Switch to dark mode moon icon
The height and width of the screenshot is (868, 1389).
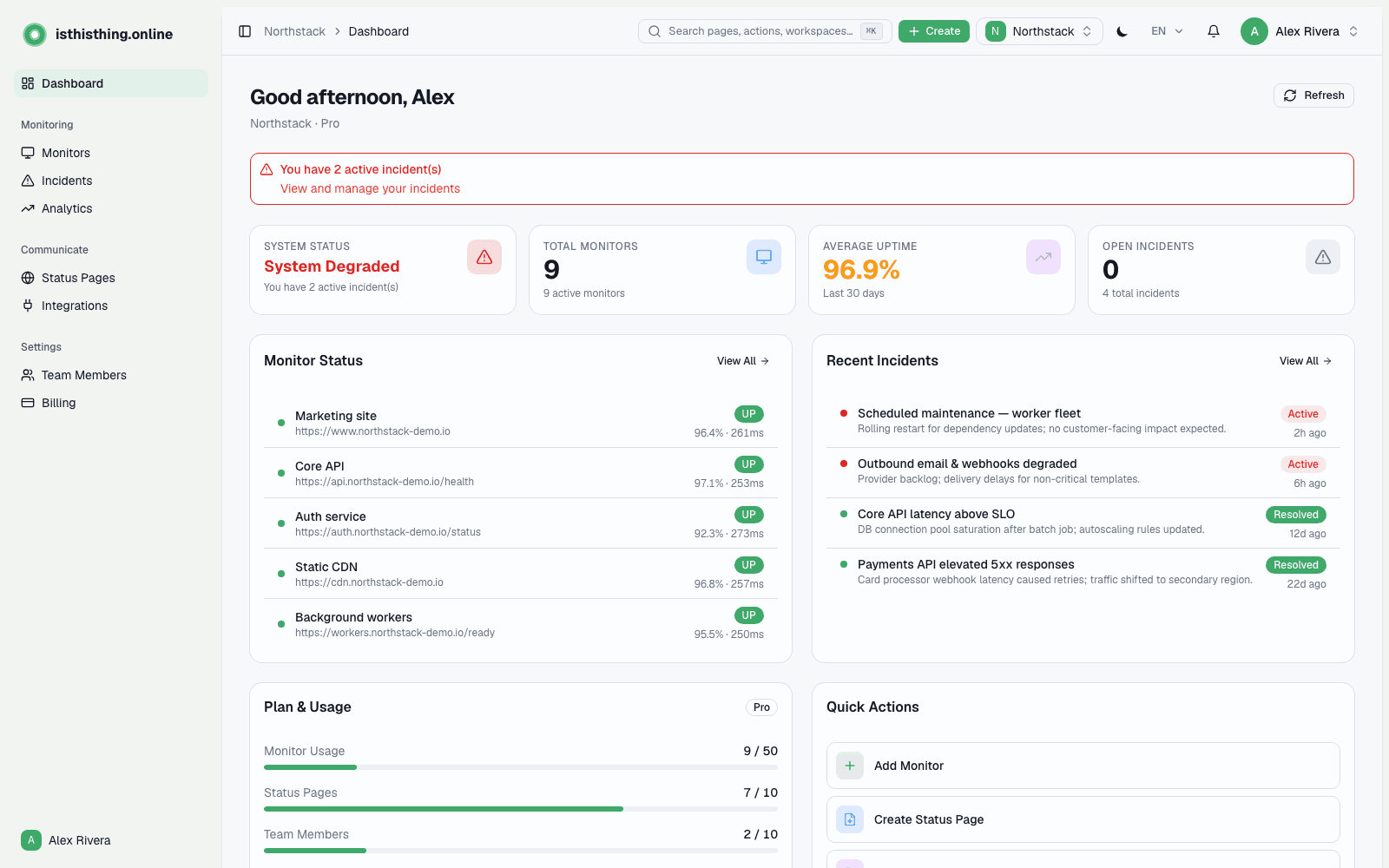click(1122, 31)
